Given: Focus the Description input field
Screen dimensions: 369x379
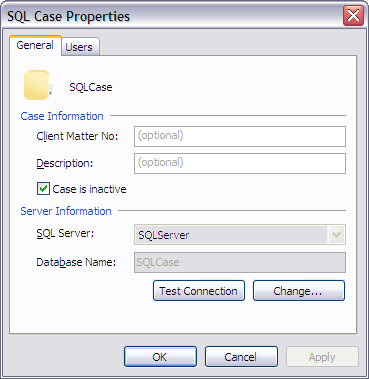Looking at the screenshot, I should pos(240,163).
